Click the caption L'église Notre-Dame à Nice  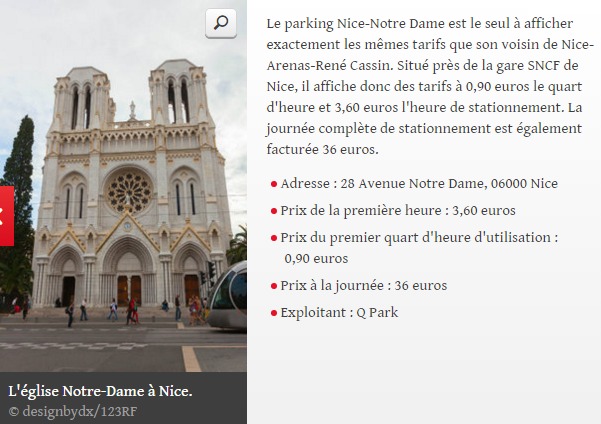(x=100, y=391)
